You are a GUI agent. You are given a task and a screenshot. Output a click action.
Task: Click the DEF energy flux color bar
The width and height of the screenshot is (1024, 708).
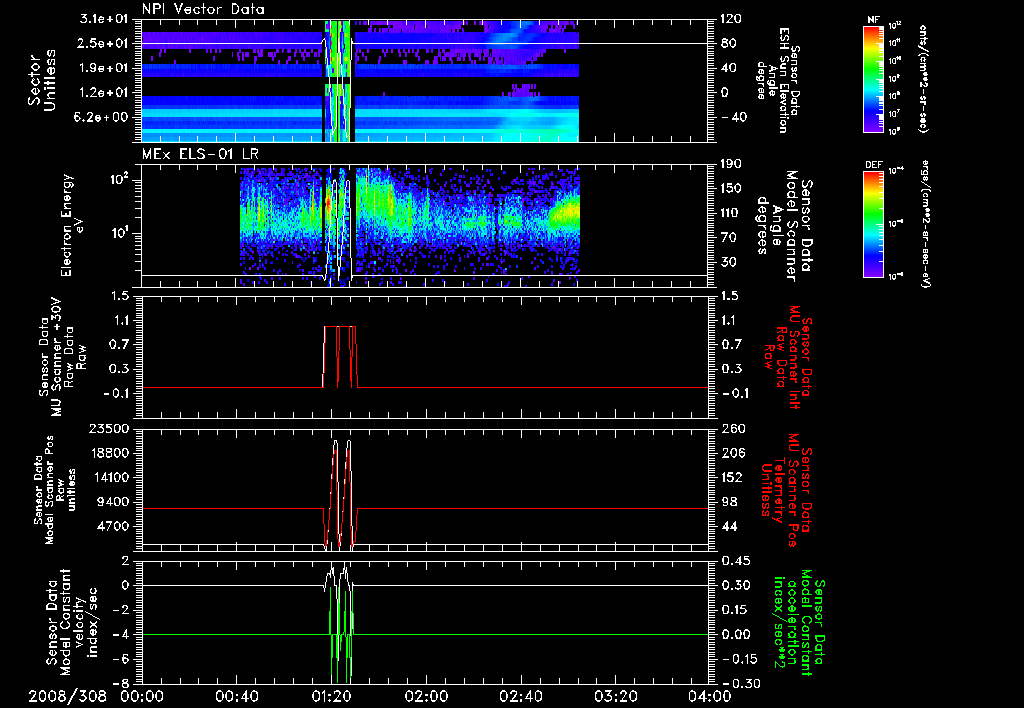pyautogui.click(x=873, y=224)
